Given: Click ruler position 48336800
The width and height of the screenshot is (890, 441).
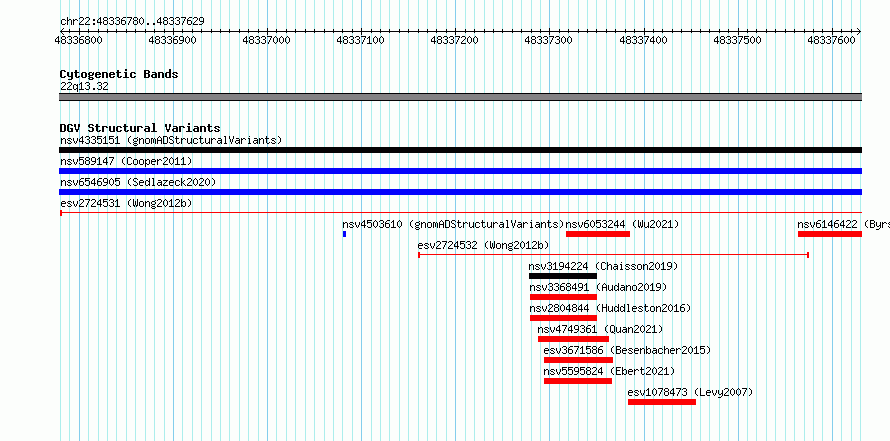Looking at the screenshot, I should [x=78, y=40].
